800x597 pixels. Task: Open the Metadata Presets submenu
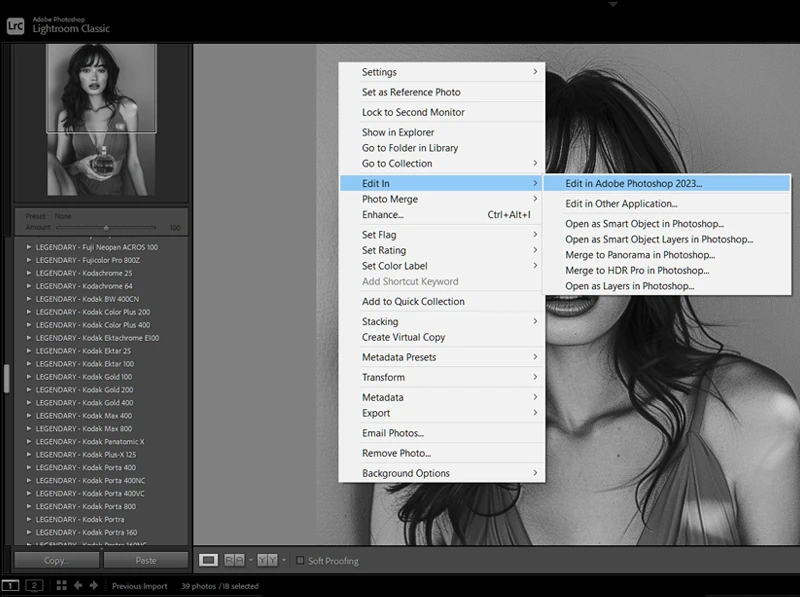[442, 357]
